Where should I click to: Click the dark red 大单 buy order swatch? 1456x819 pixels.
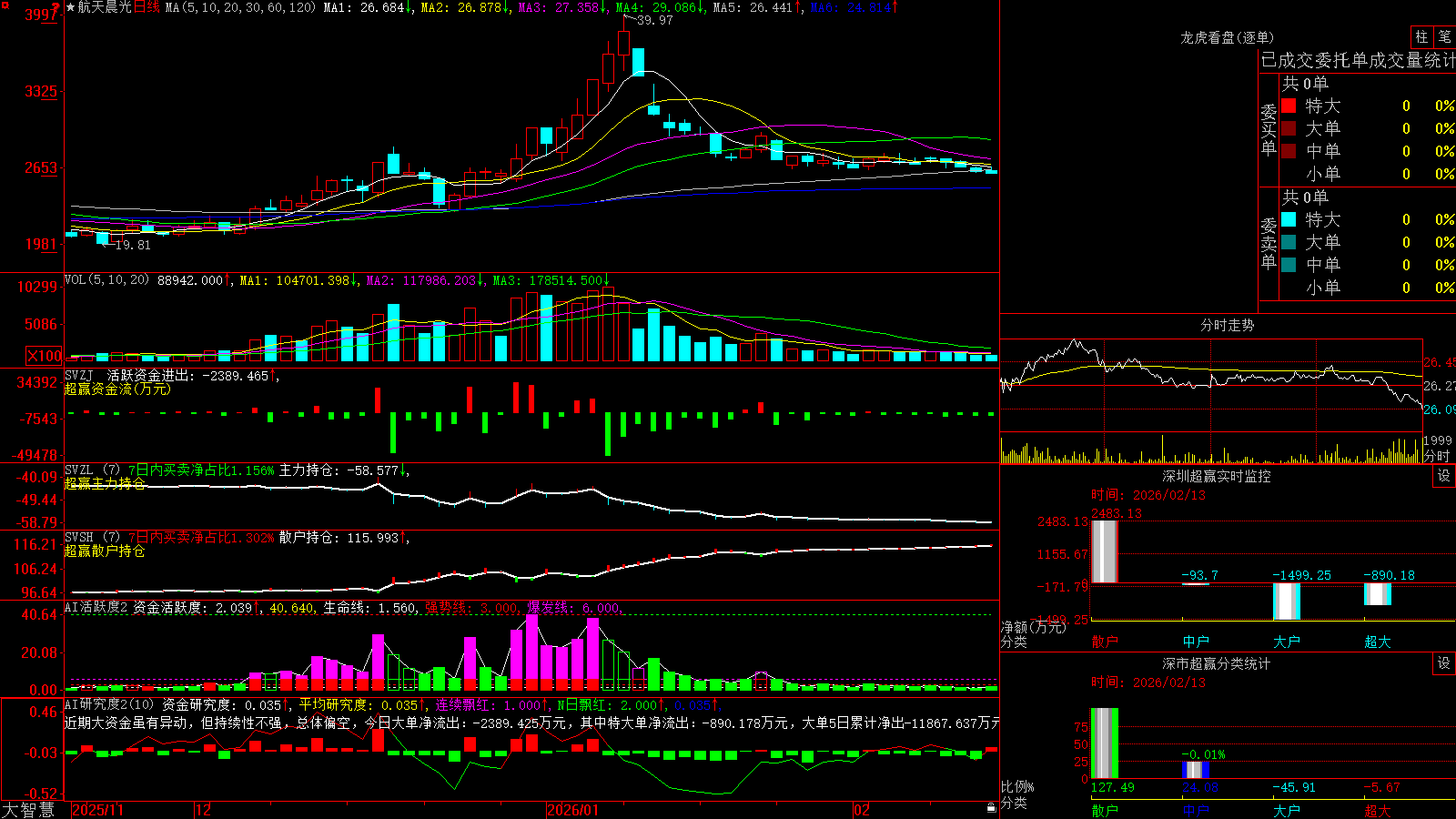1289,128
